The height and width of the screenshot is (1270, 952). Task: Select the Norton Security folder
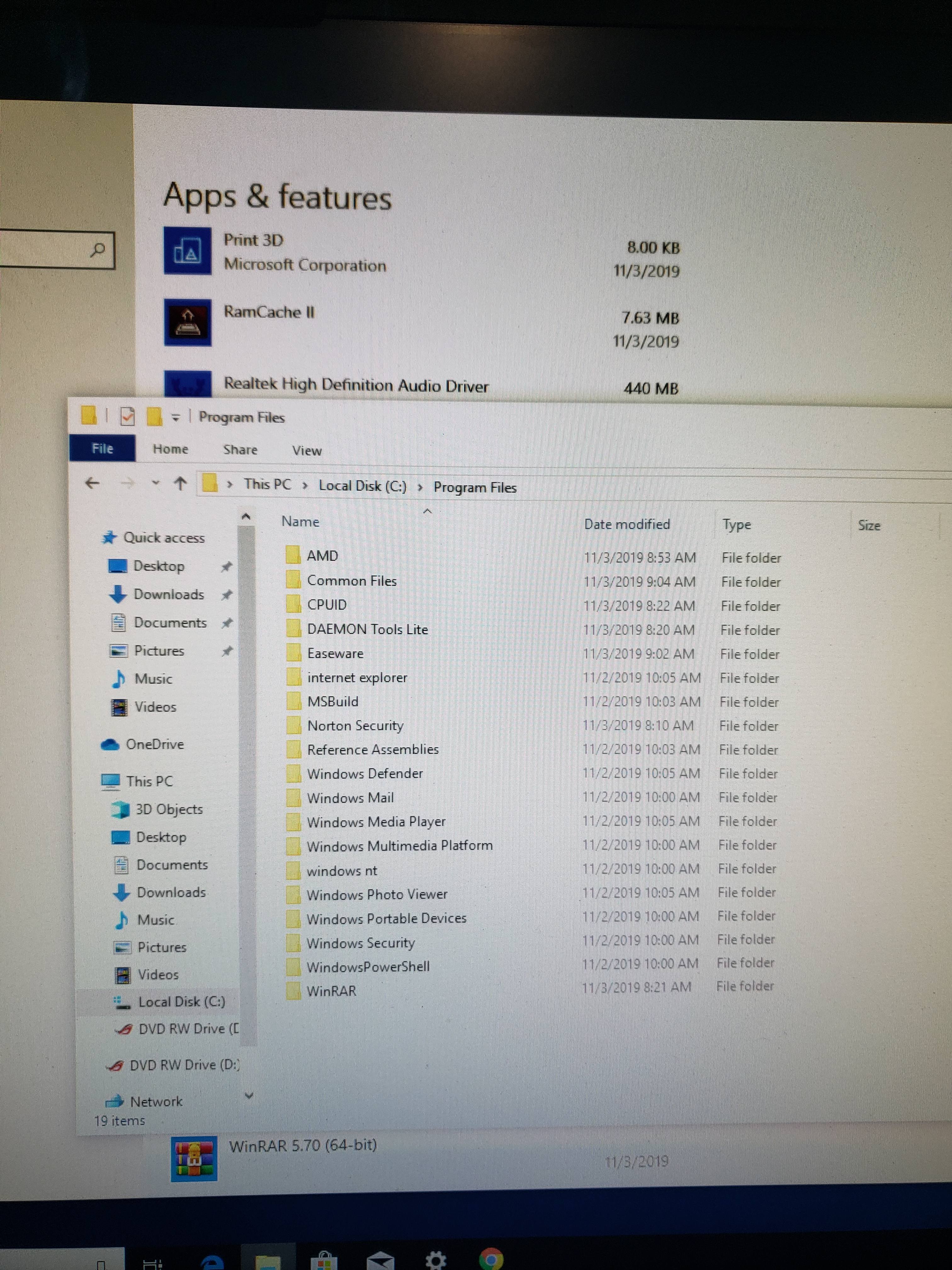[355, 726]
